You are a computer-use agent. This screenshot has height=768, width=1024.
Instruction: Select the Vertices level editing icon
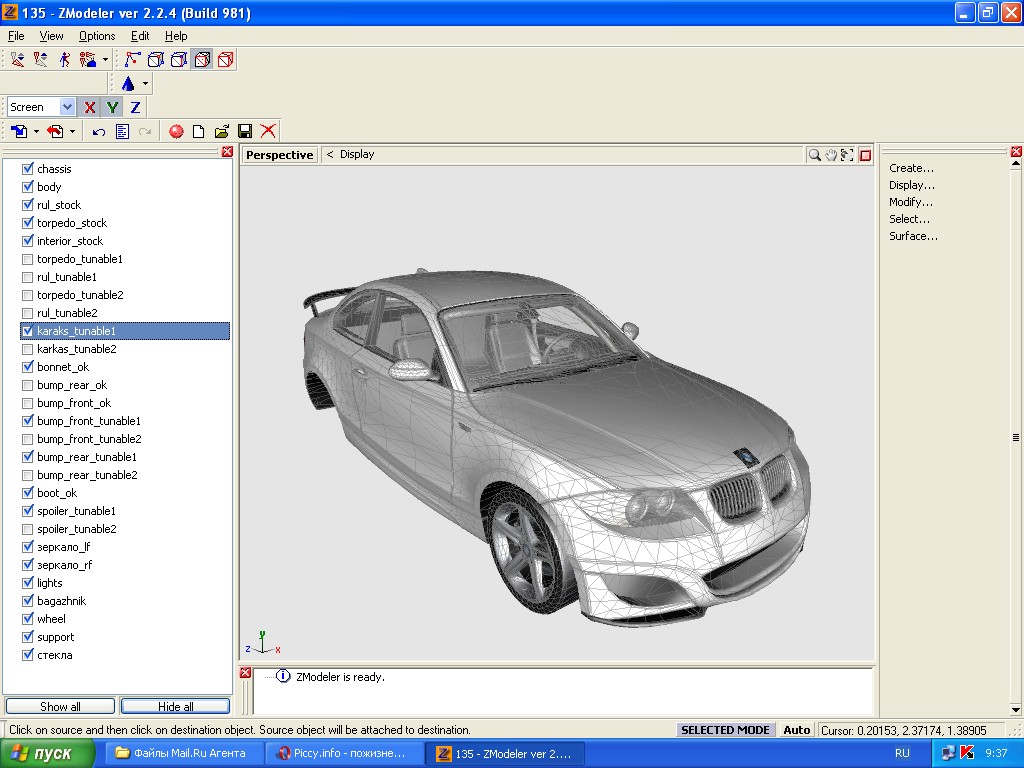(x=132, y=59)
